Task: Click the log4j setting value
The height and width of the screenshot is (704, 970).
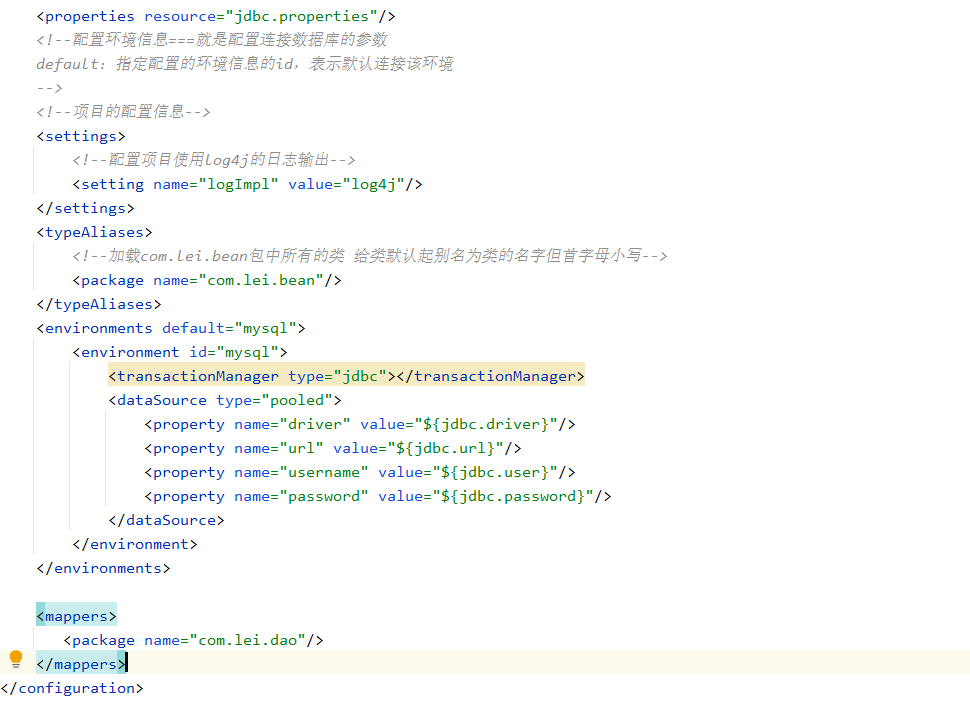Action: (x=374, y=184)
